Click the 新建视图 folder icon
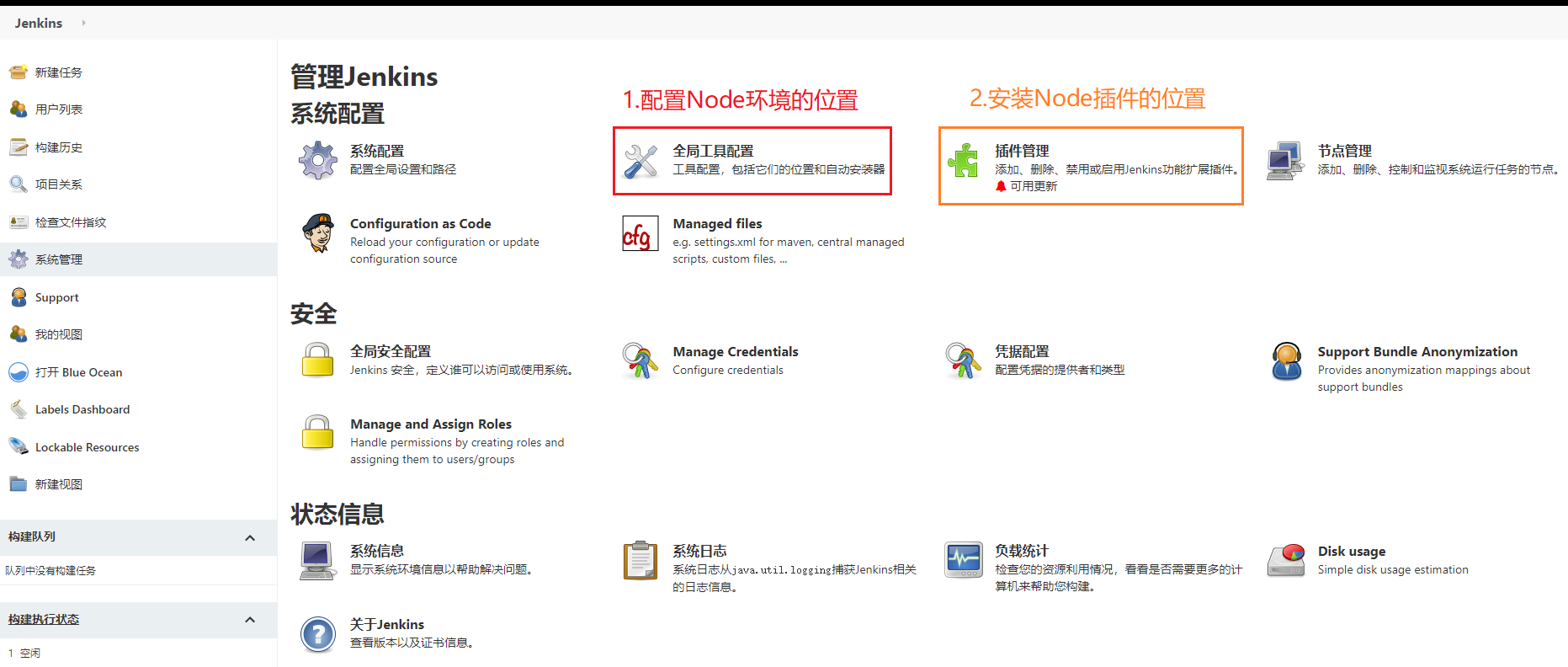 point(19,484)
